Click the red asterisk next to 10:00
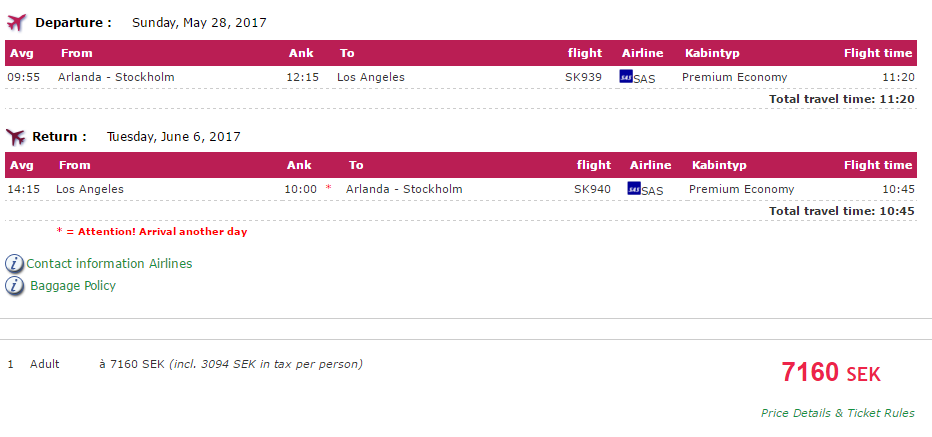Screen dimensions: 932x437 point(328,188)
